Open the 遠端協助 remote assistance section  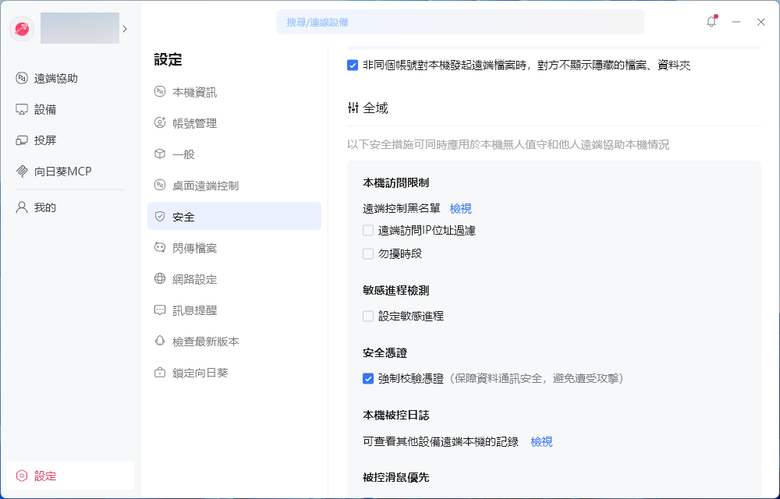70,79
